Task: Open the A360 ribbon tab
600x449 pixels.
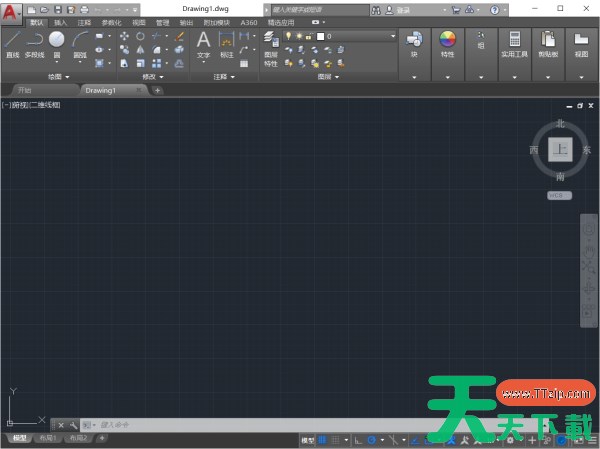Action: pyautogui.click(x=249, y=21)
